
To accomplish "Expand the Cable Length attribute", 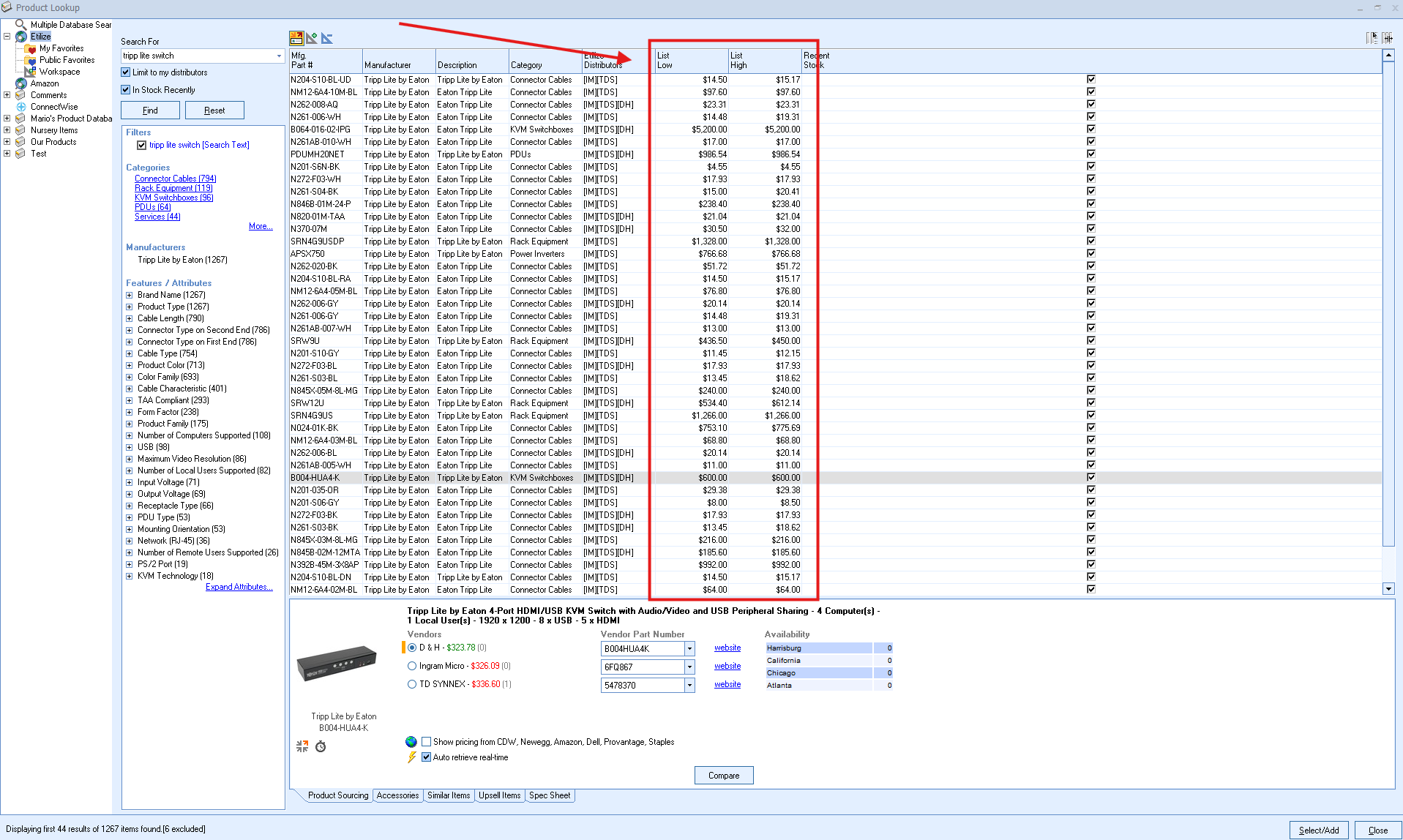I will click(x=130, y=318).
